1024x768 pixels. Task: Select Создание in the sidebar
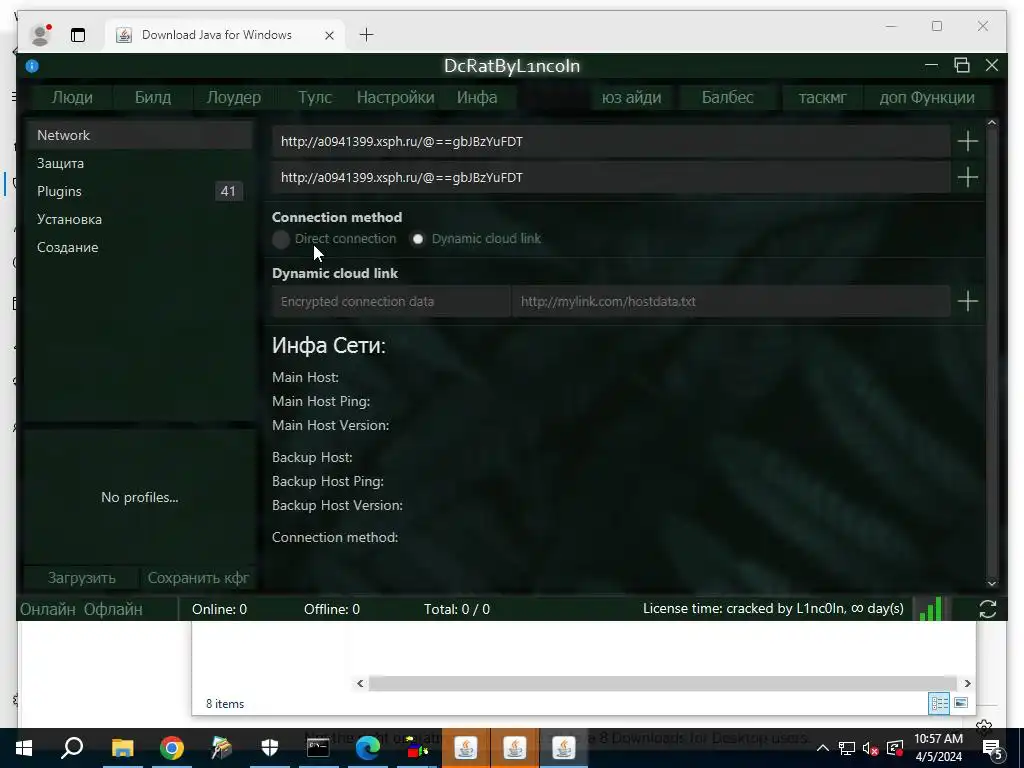(139, 248)
